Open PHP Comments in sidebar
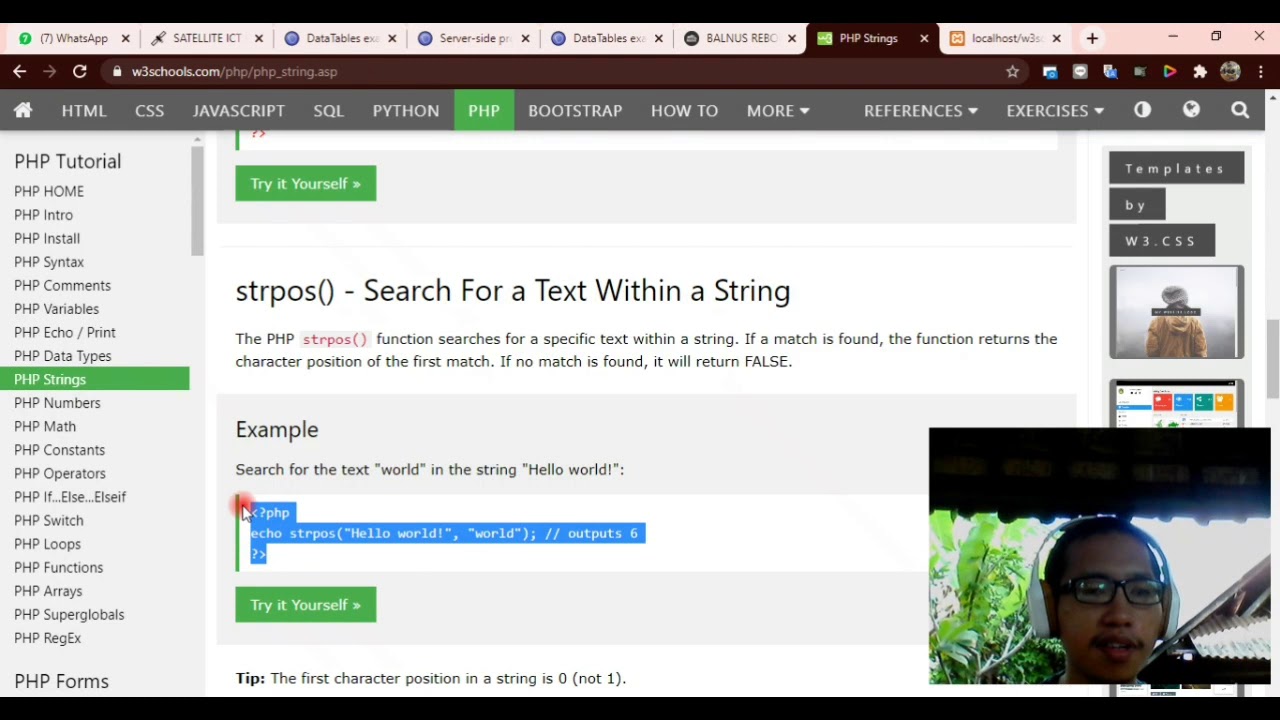Image resolution: width=1280 pixels, height=720 pixels. click(x=62, y=285)
